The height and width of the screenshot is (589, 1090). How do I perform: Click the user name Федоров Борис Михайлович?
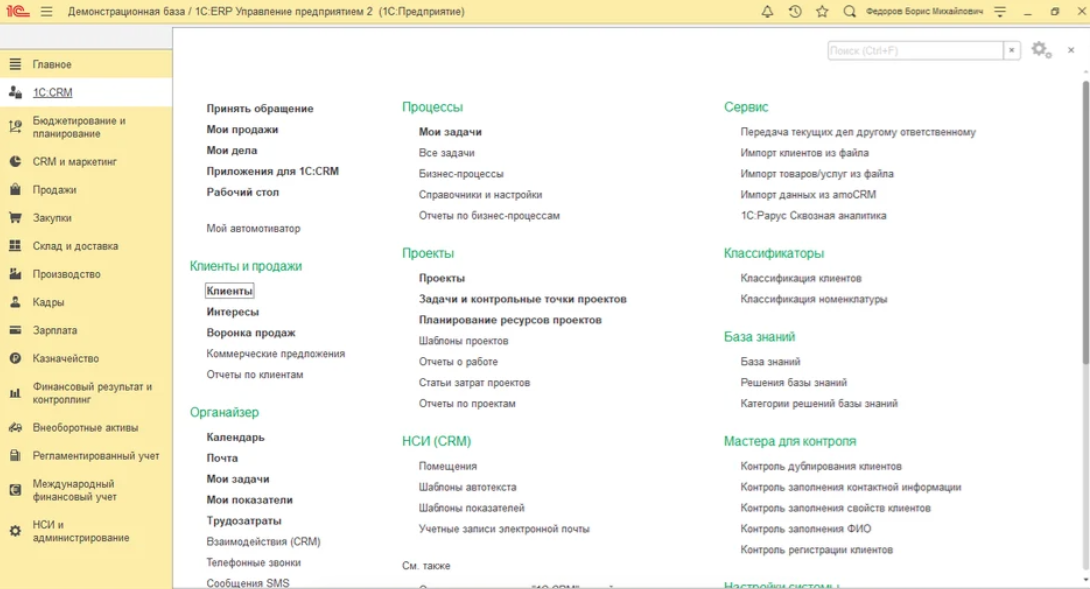coord(924,11)
